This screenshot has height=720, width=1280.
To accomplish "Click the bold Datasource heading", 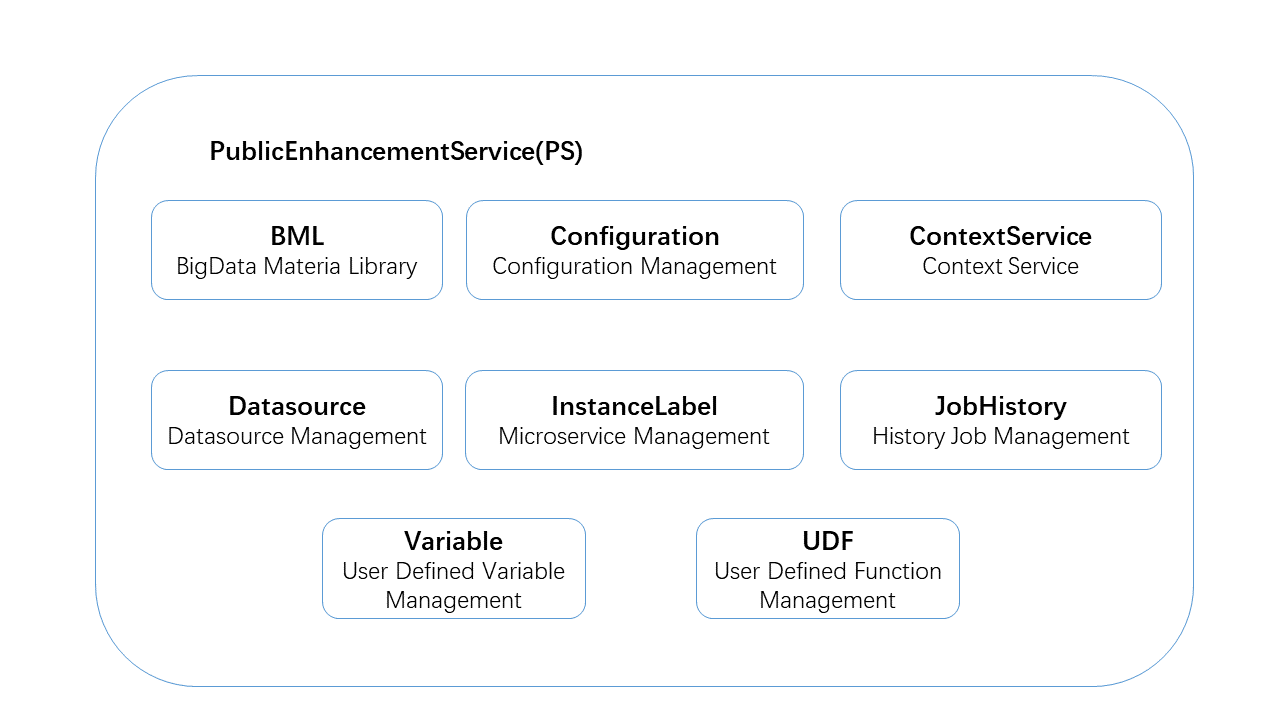I will tap(297, 406).
